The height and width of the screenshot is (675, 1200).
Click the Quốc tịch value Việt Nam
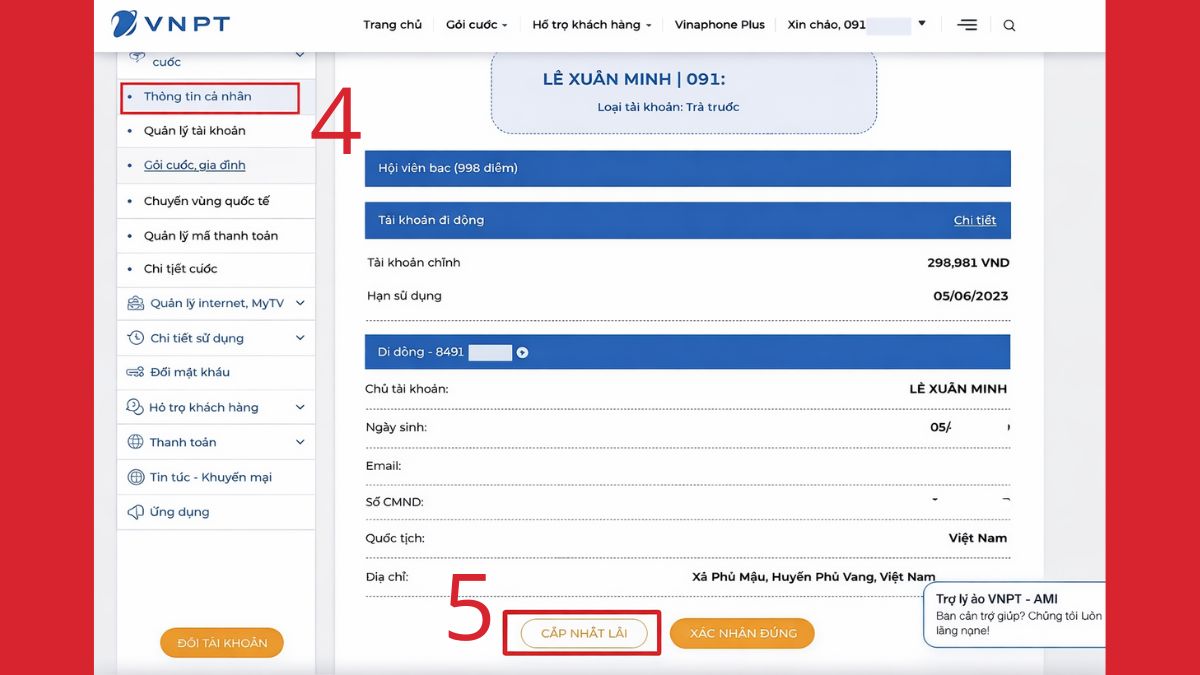pos(978,538)
